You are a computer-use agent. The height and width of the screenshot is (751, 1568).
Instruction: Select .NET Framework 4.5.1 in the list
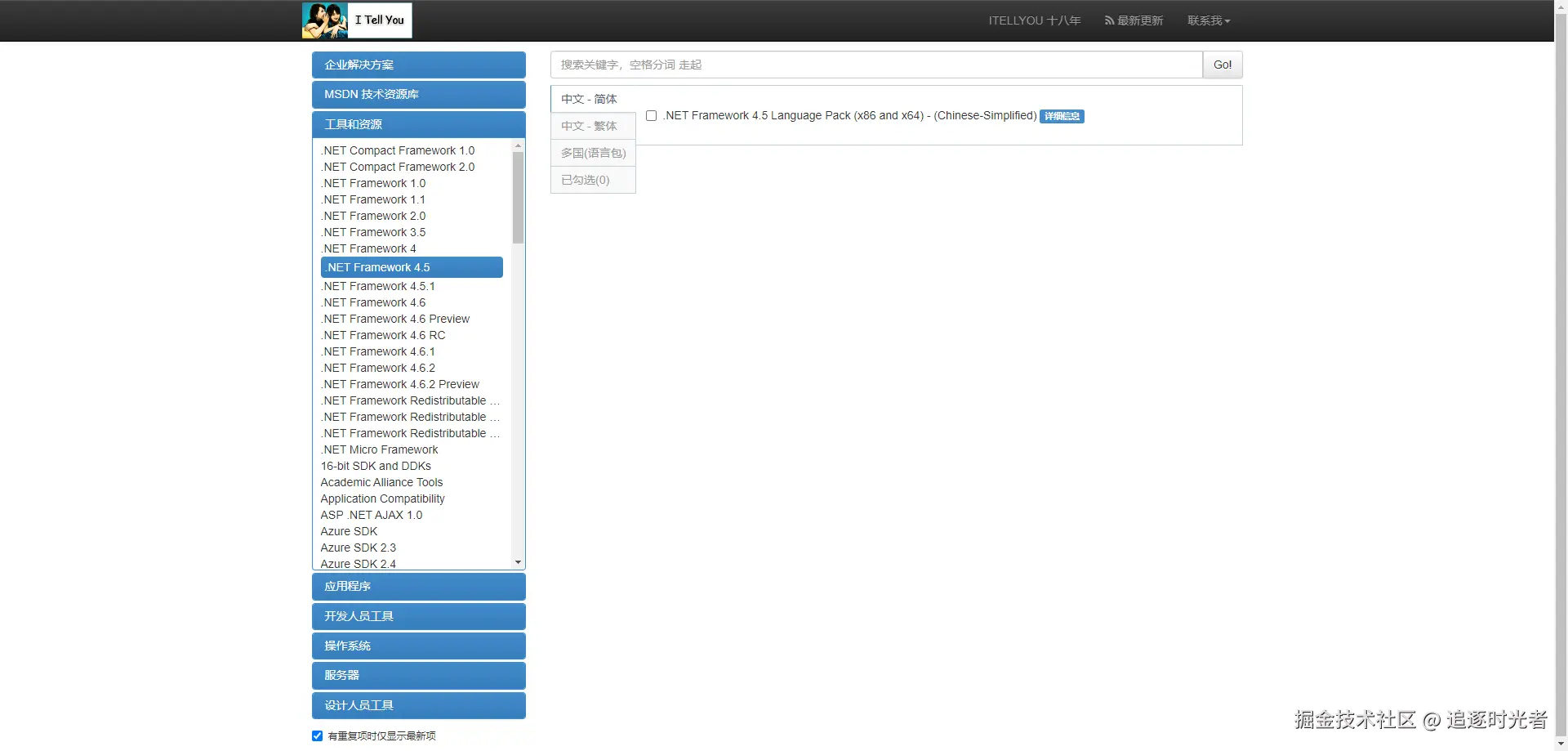pyautogui.click(x=378, y=286)
